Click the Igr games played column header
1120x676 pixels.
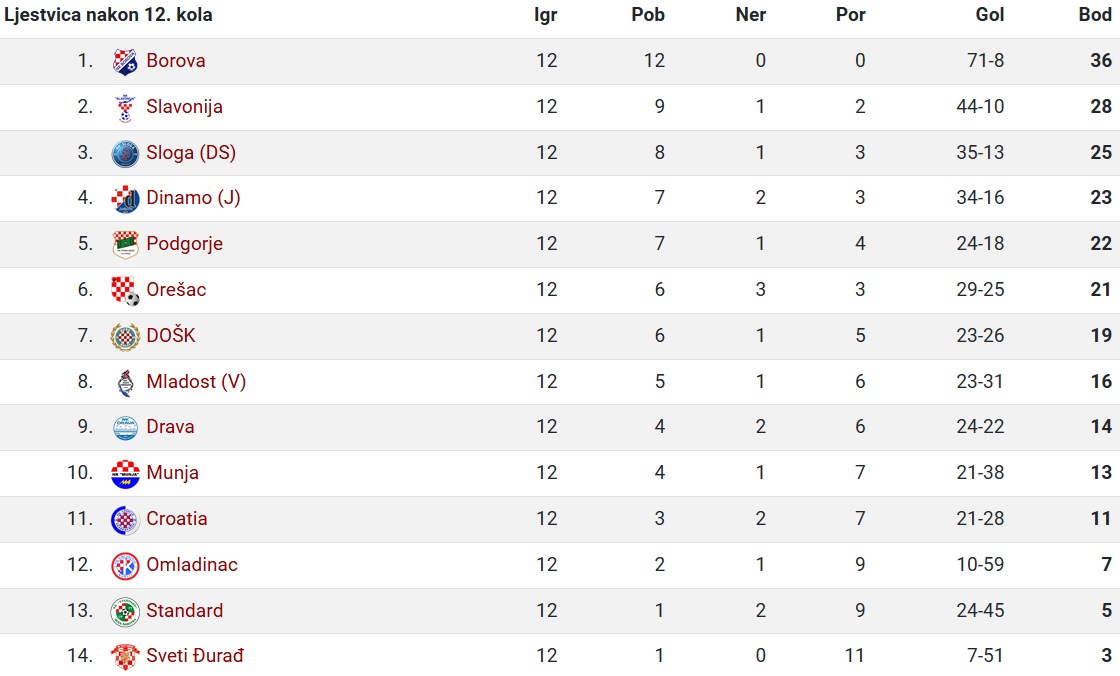(546, 16)
